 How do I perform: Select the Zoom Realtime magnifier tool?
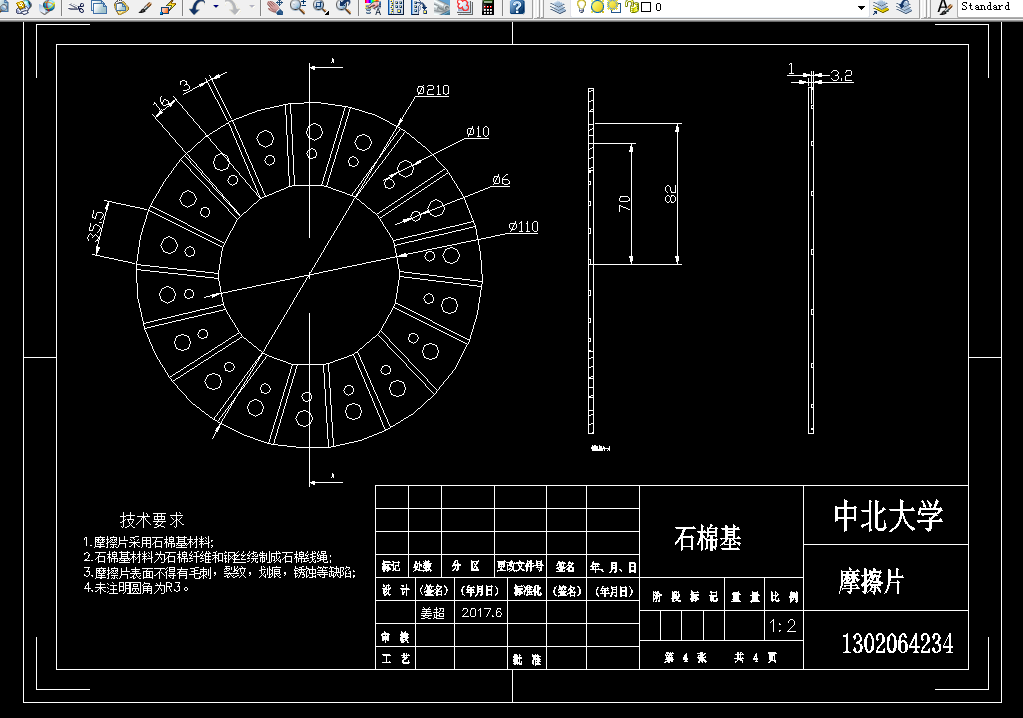[x=298, y=7]
